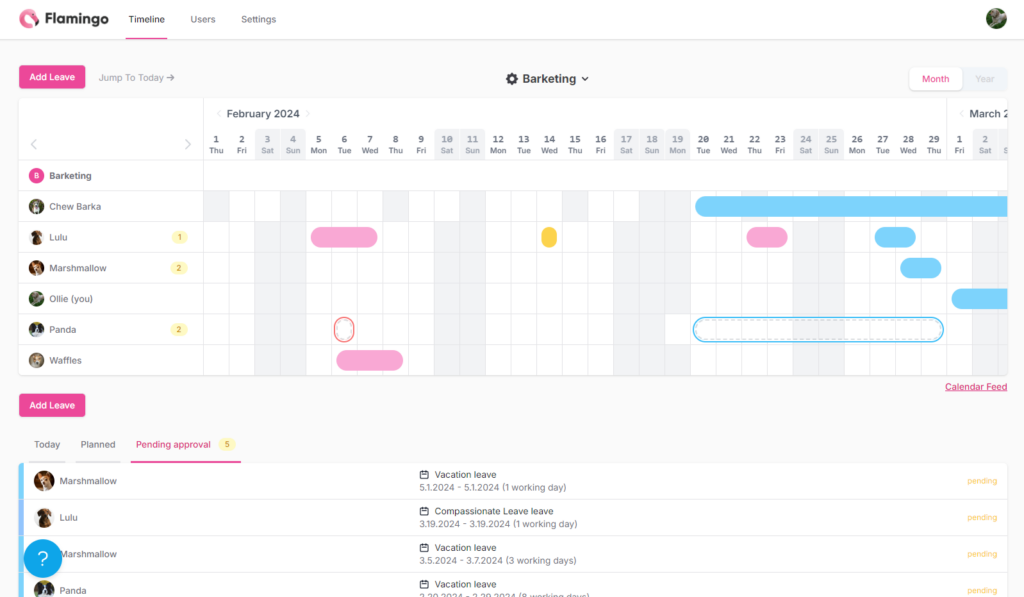Click Chew Barka's avatar in timeline
The width and height of the screenshot is (1024, 597).
point(36,207)
